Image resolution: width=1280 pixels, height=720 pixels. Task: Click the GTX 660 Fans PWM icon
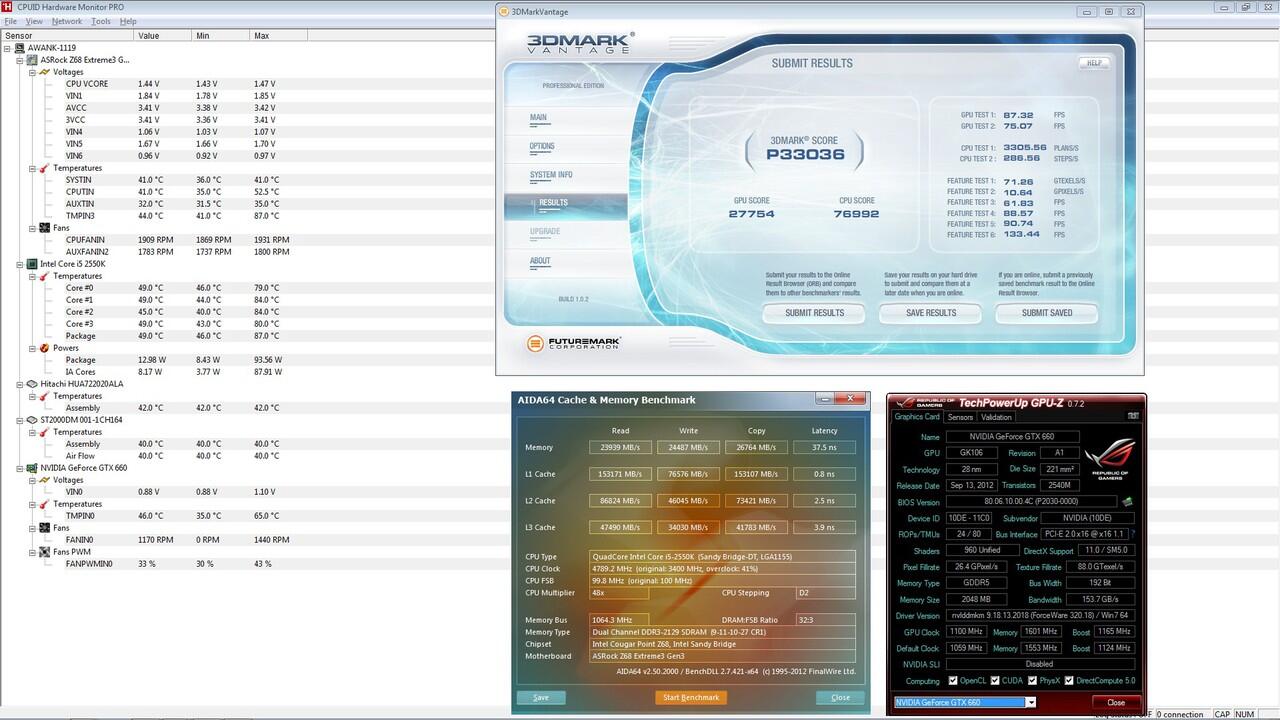(44, 552)
